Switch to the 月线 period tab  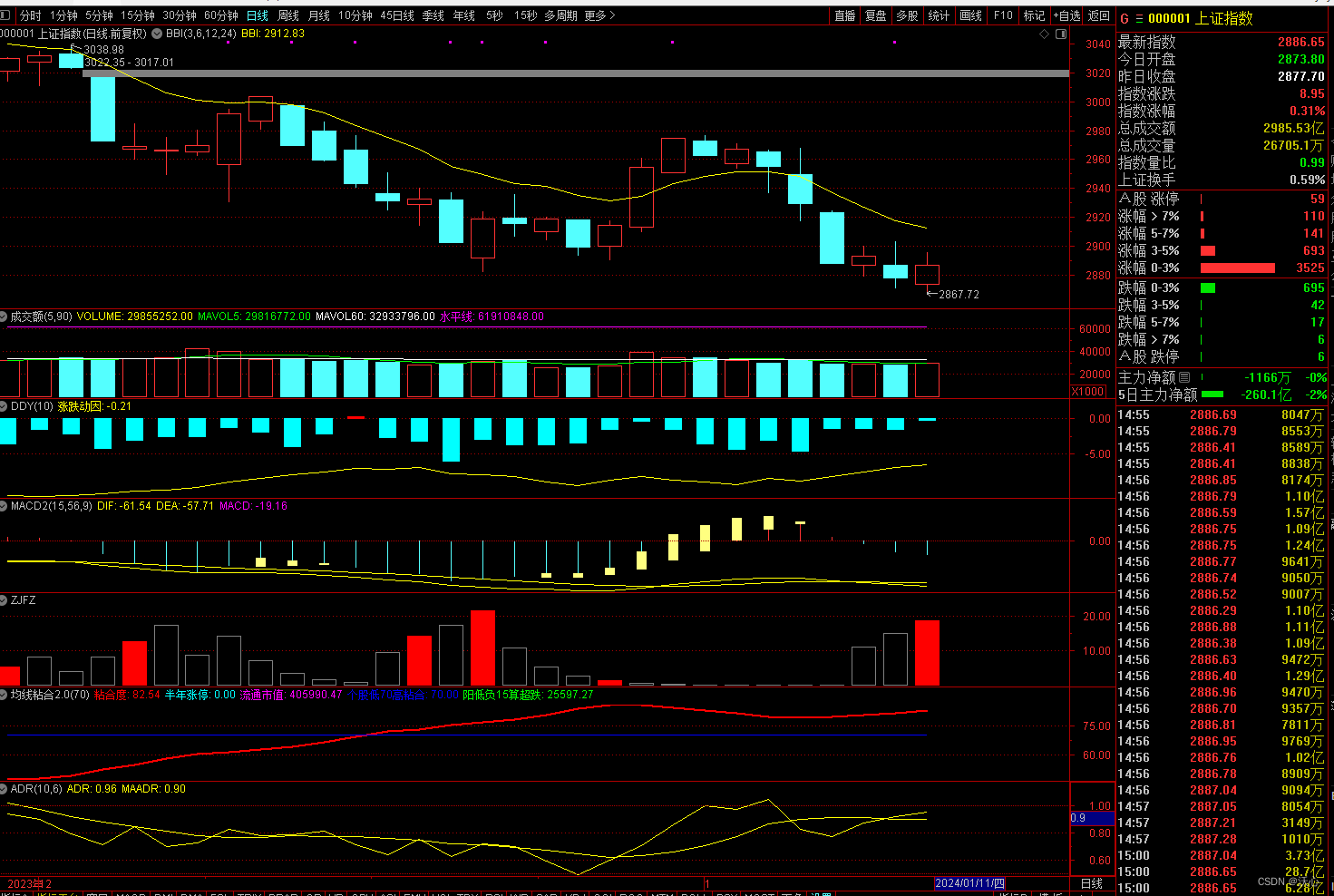[319, 15]
